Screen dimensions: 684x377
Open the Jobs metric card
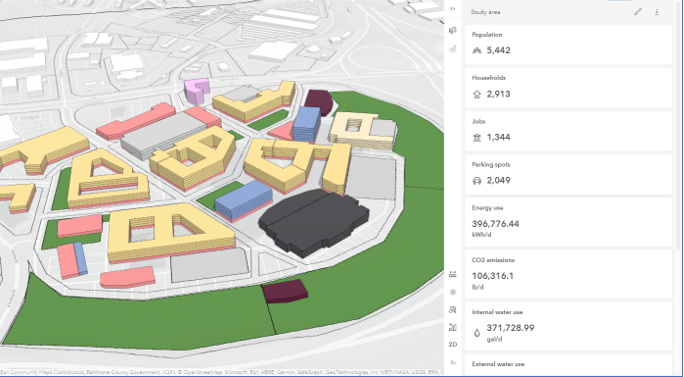568,131
